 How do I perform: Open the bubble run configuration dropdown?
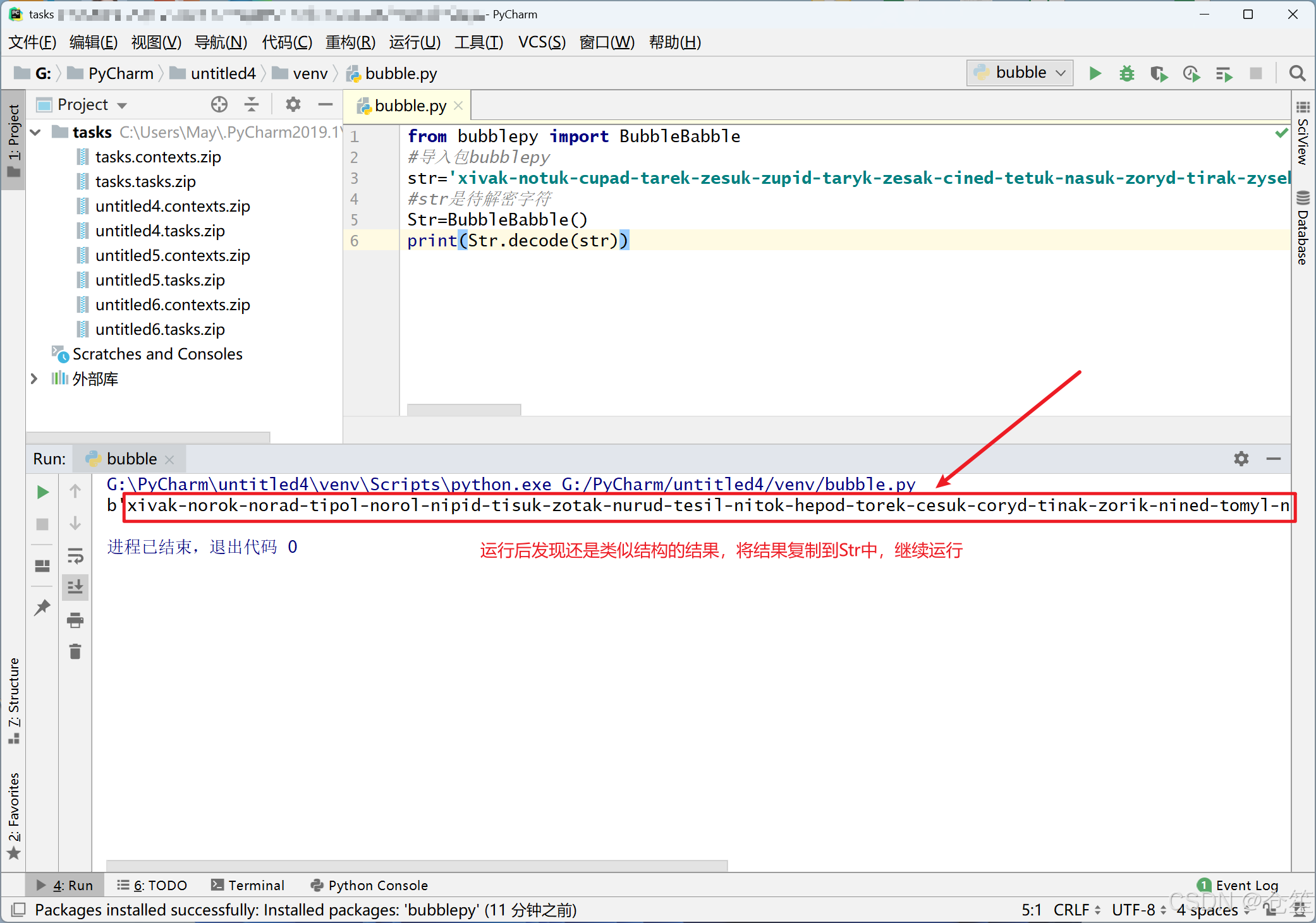coord(1020,73)
